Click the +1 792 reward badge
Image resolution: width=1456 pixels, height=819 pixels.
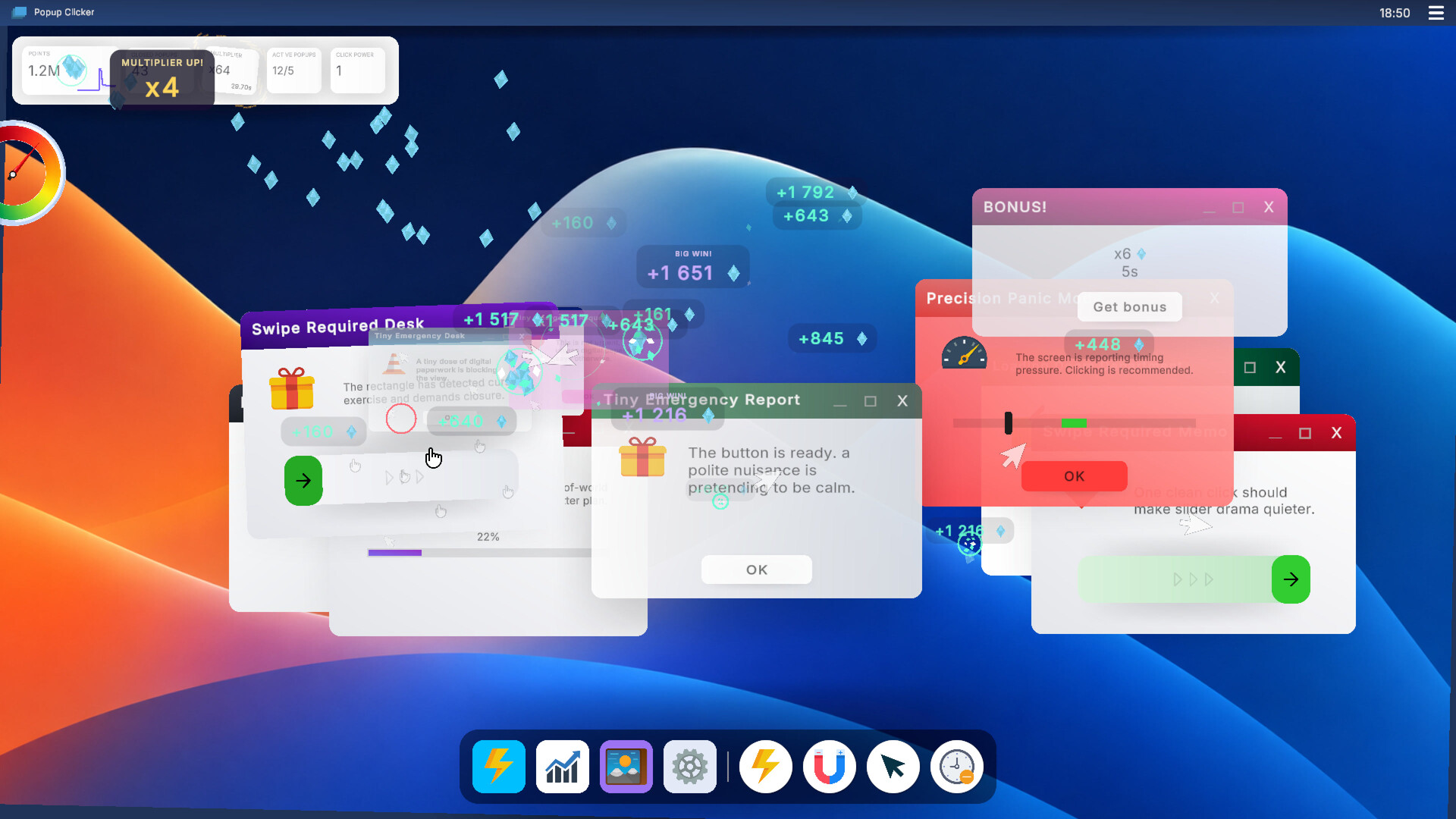tap(815, 193)
